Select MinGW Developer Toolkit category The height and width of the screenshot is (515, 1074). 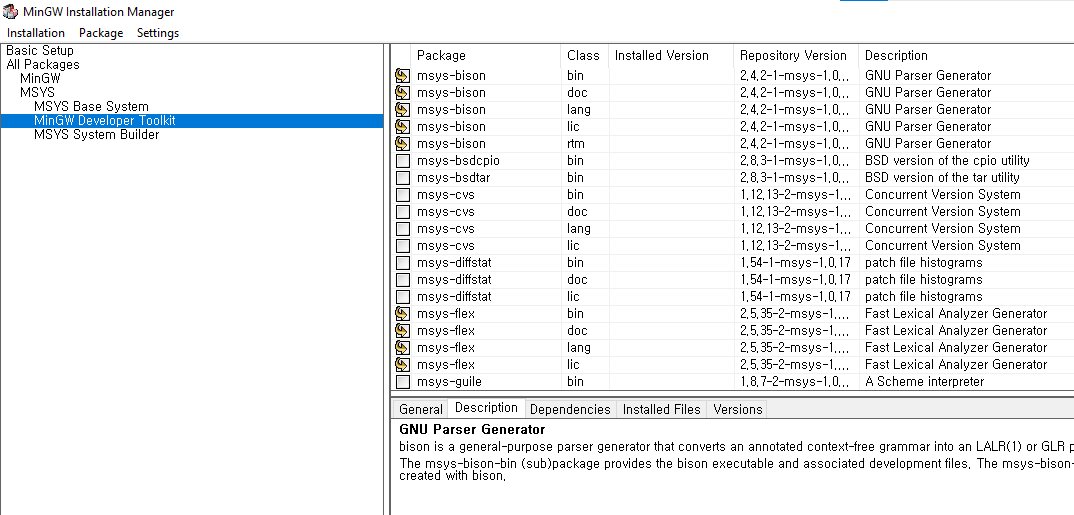(105, 121)
